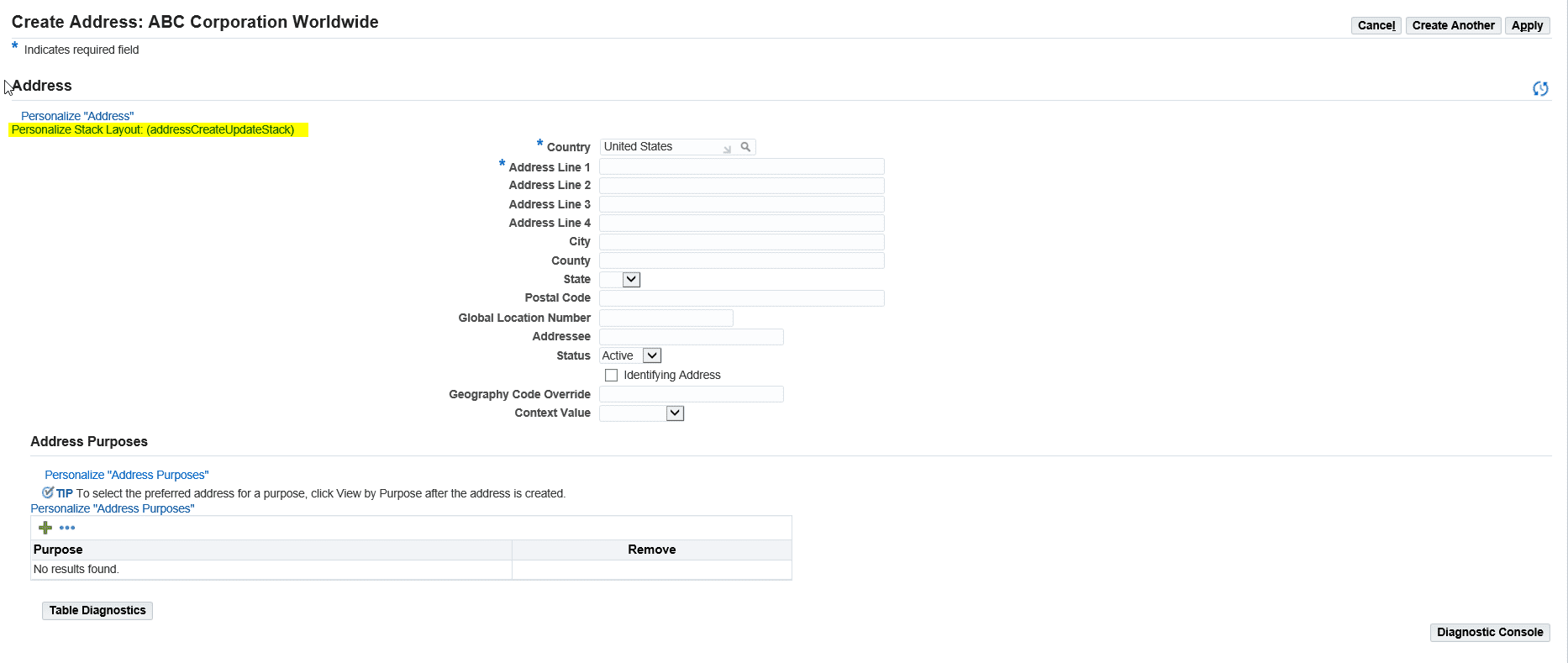The width and height of the screenshot is (1568, 663).
Task: Focus the Geography Code Override field
Action: (x=692, y=394)
